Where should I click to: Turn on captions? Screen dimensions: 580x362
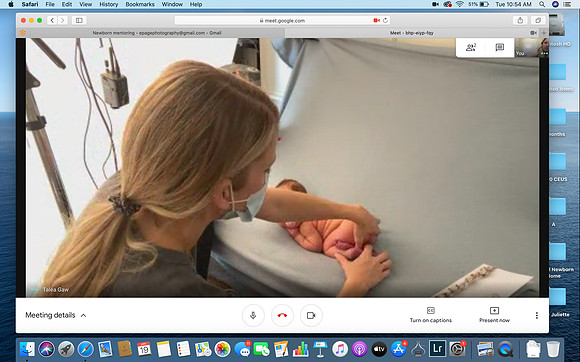tap(431, 315)
